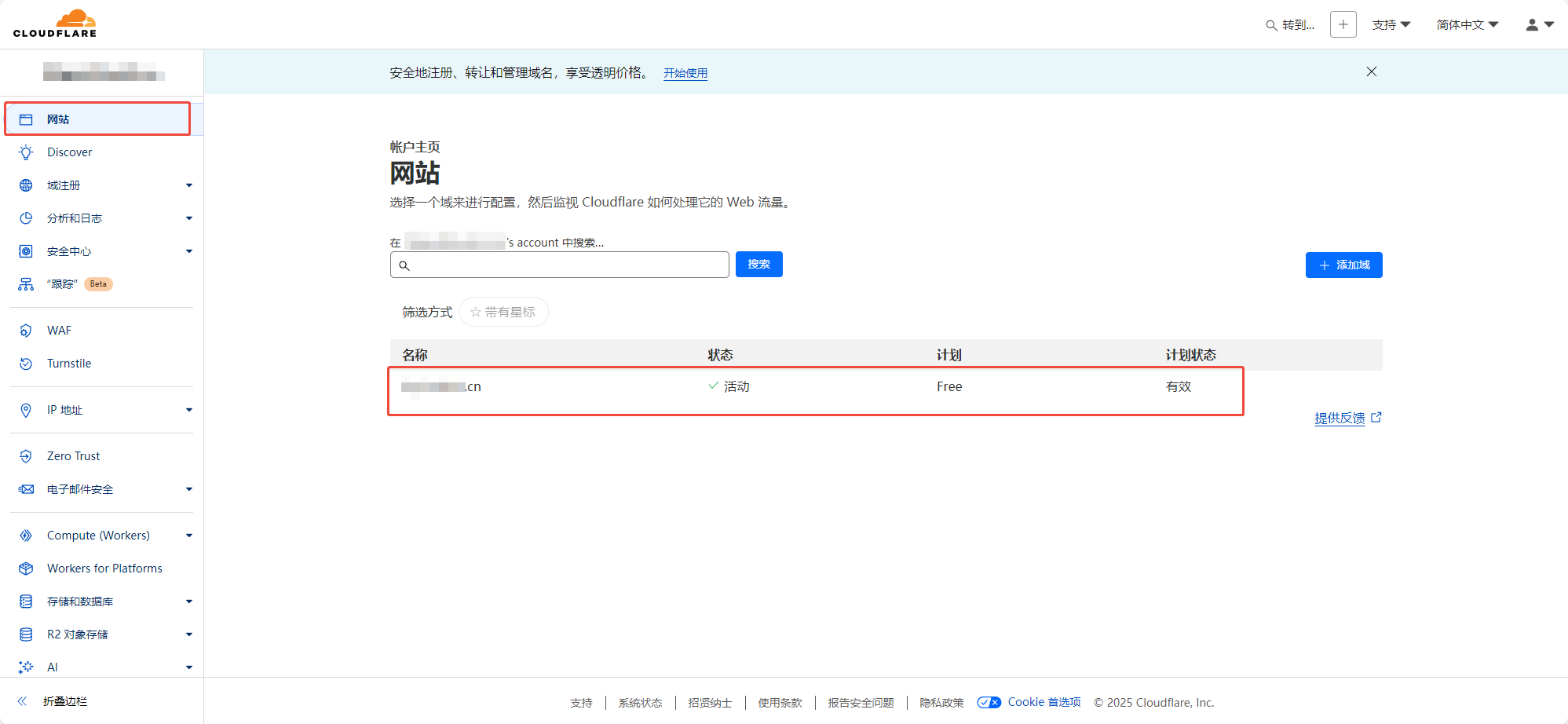
Task: Click the 转到... quick search box
Action: [1290, 25]
